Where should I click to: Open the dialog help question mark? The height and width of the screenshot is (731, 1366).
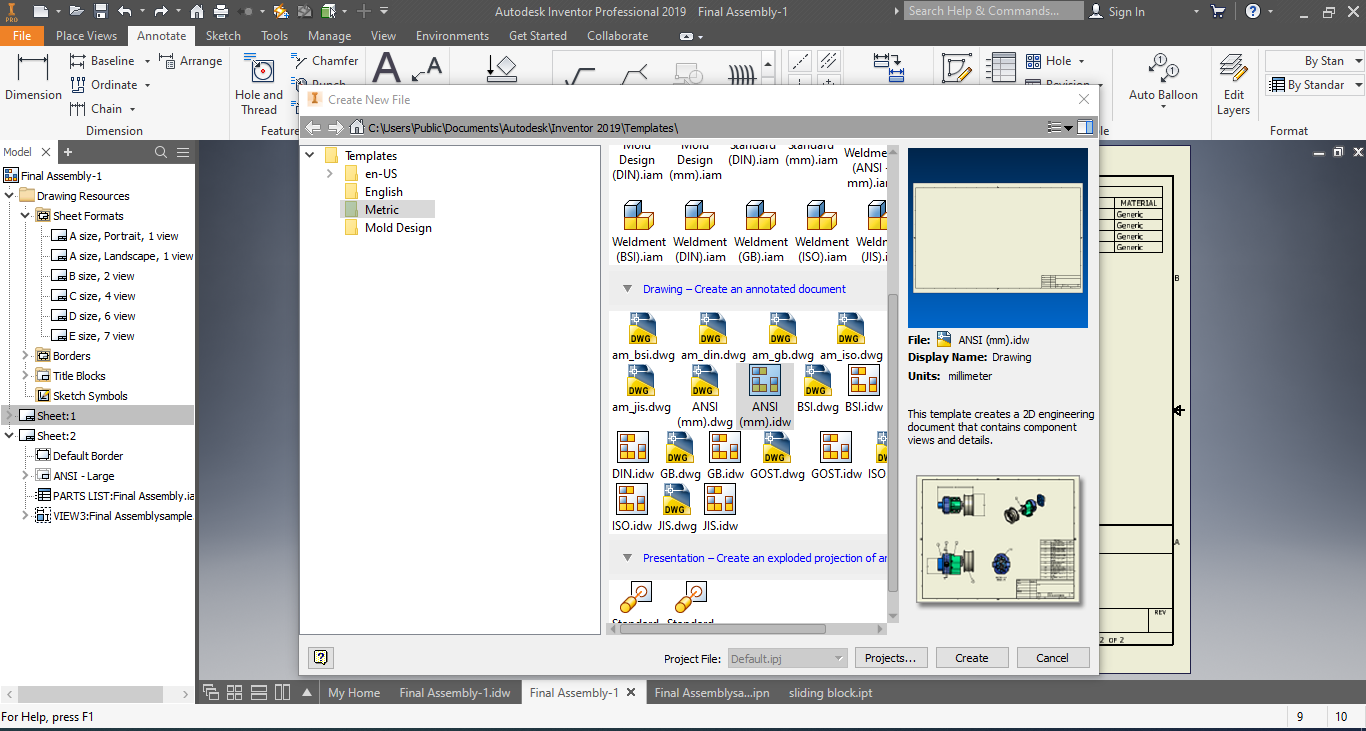[321, 657]
